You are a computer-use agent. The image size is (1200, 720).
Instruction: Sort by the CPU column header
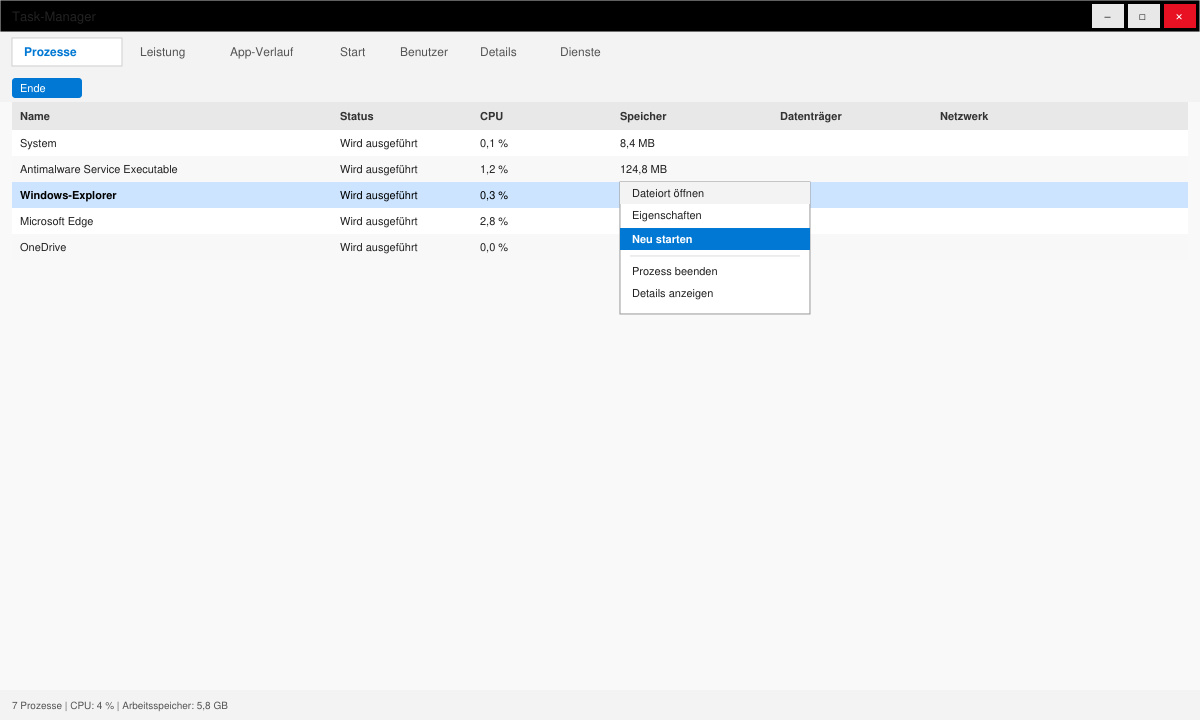pyautogui.click(x=491, y=116)
